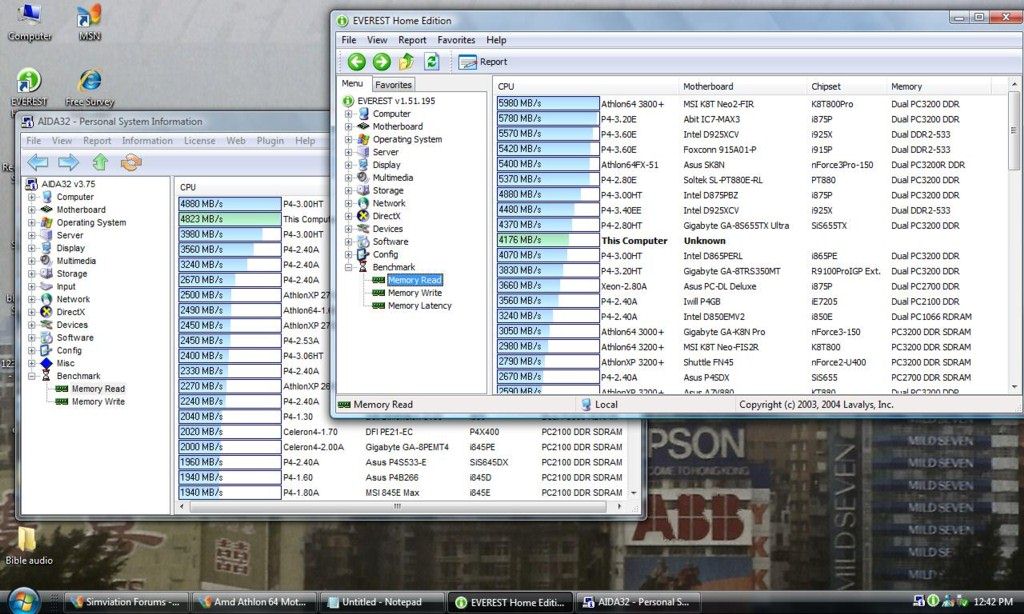Expand the Motherboard node in EVEREST tree
The height and width of the screenshot is (614, 1024).
click(349, 127)
